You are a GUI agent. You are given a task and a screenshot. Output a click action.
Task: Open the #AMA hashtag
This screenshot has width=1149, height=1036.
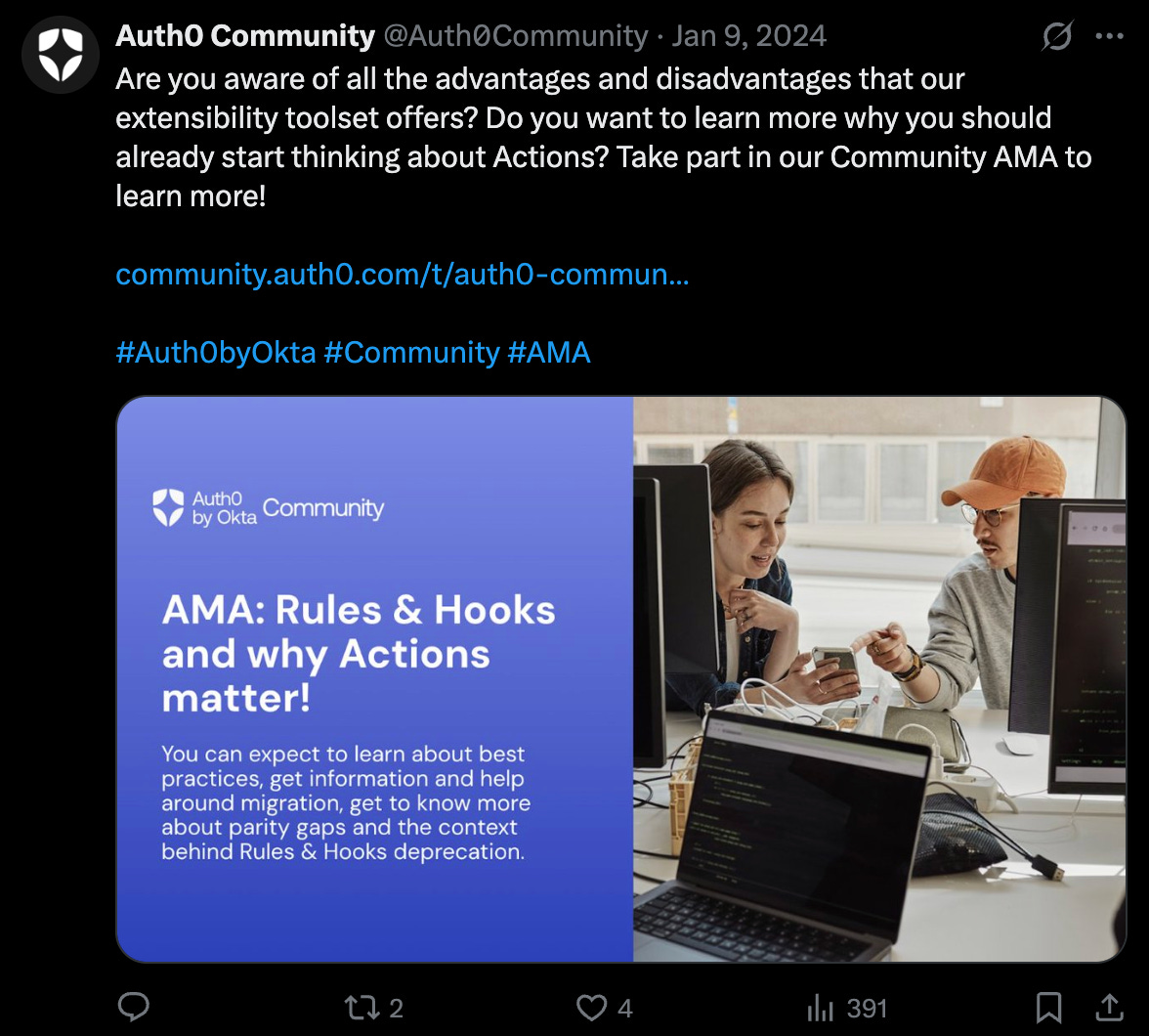pos(549,353)
